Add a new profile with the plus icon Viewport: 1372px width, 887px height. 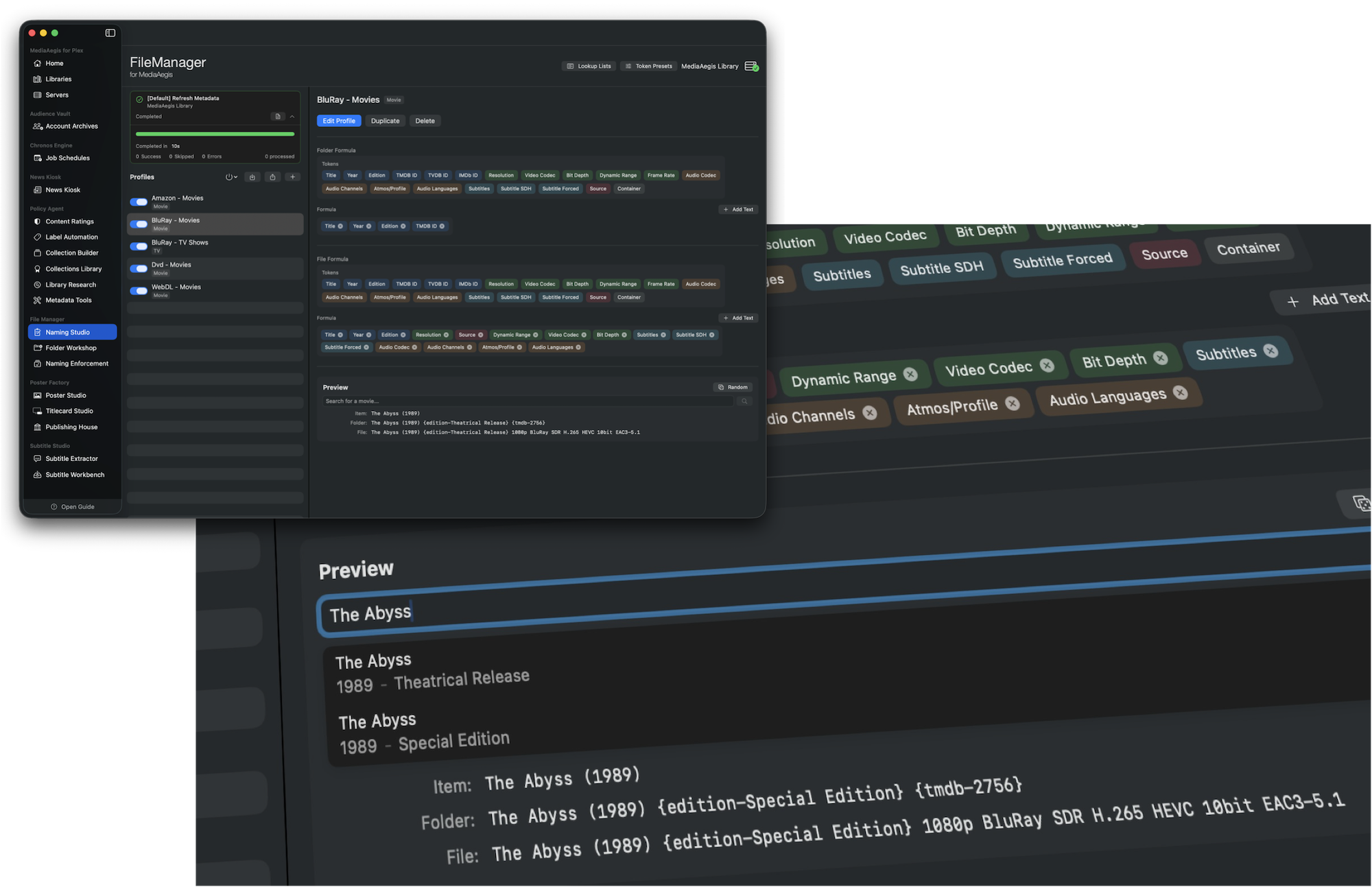click(293, 177)
